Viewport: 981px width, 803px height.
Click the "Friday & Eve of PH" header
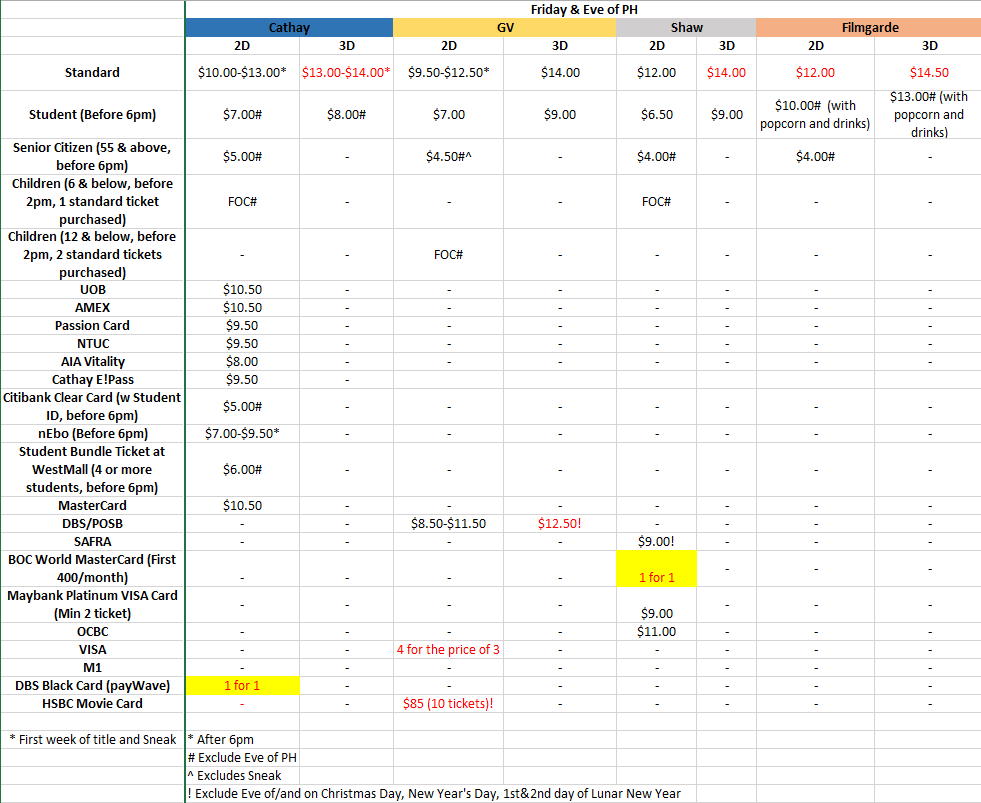point(584,9)
